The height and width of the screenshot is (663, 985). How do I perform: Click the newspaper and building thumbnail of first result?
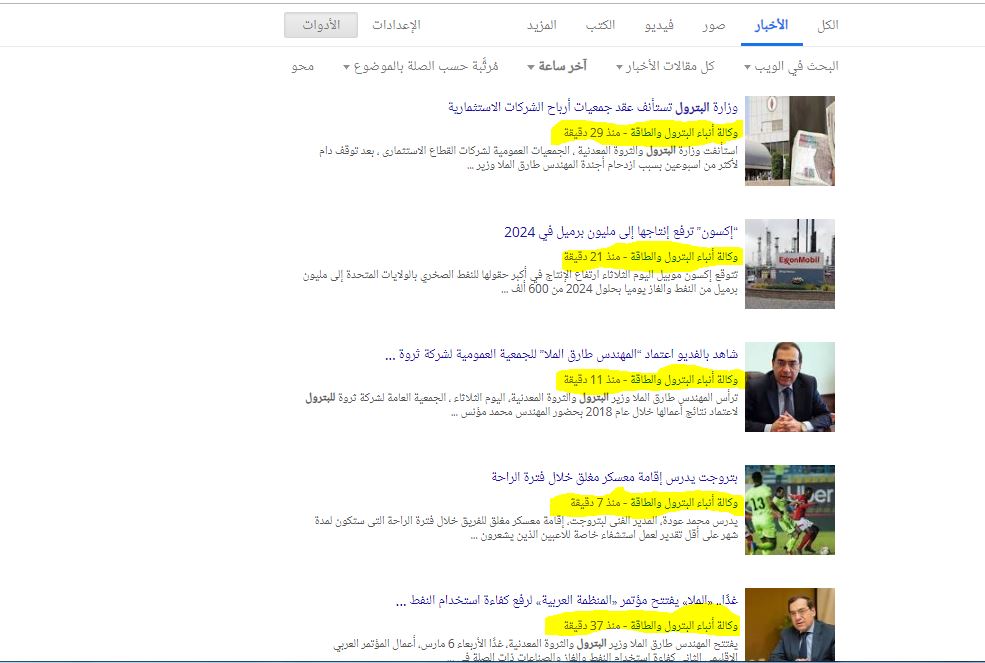pyautogui.click(x=790, y=141)
